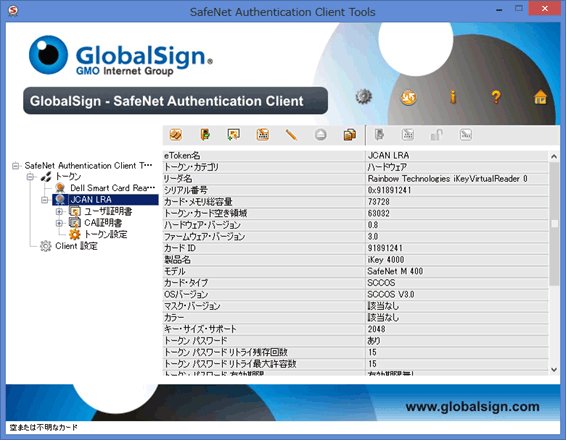Viewport: 567px width, 441px height.
Task: Click the ユーザ証明書 certificate icon
Action: click(74, 211)
